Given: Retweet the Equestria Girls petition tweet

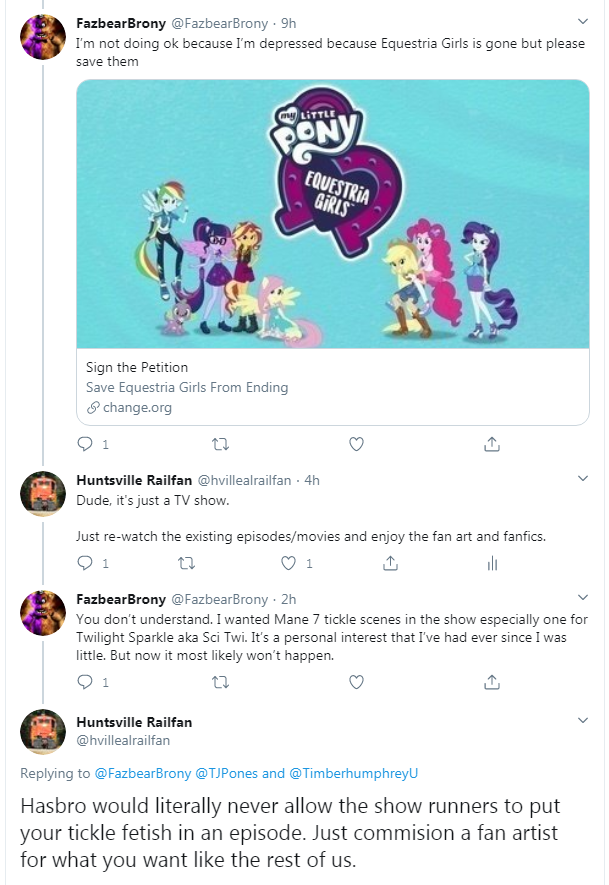Looking at the screenshot, I should pos(222,444).
